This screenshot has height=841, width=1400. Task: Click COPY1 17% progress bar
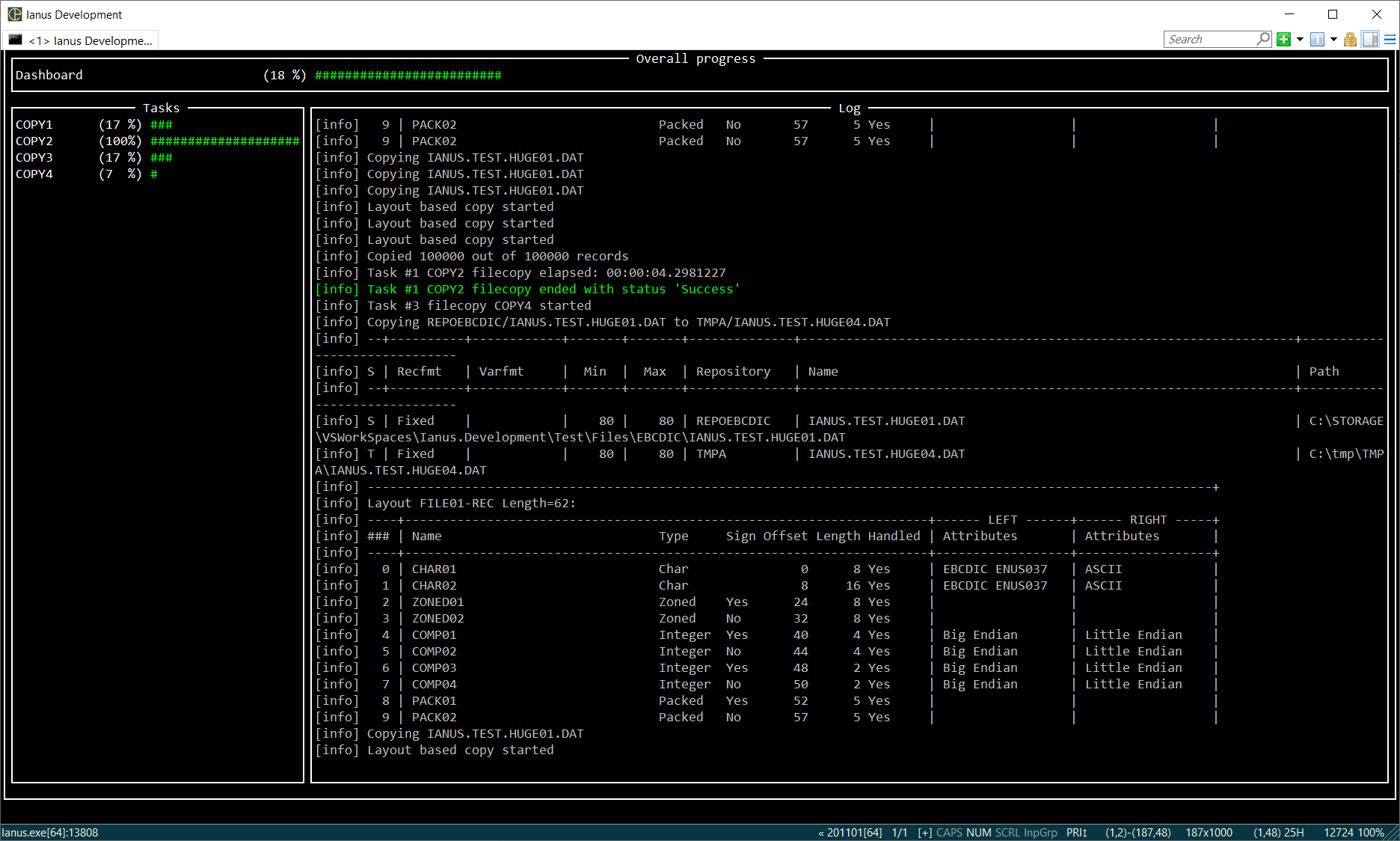coord(162,124)
